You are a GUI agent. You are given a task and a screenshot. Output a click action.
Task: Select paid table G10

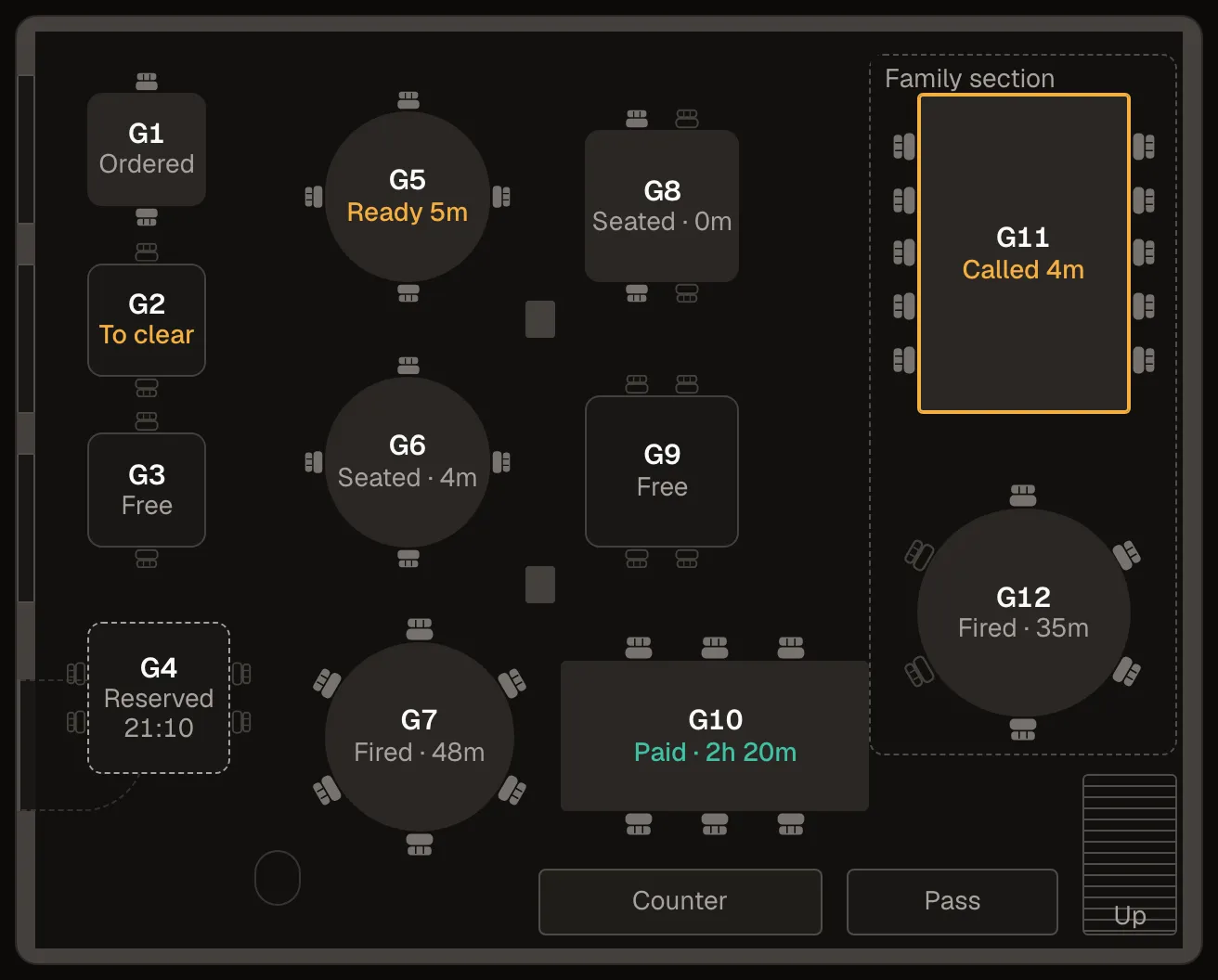coord(715,736)
